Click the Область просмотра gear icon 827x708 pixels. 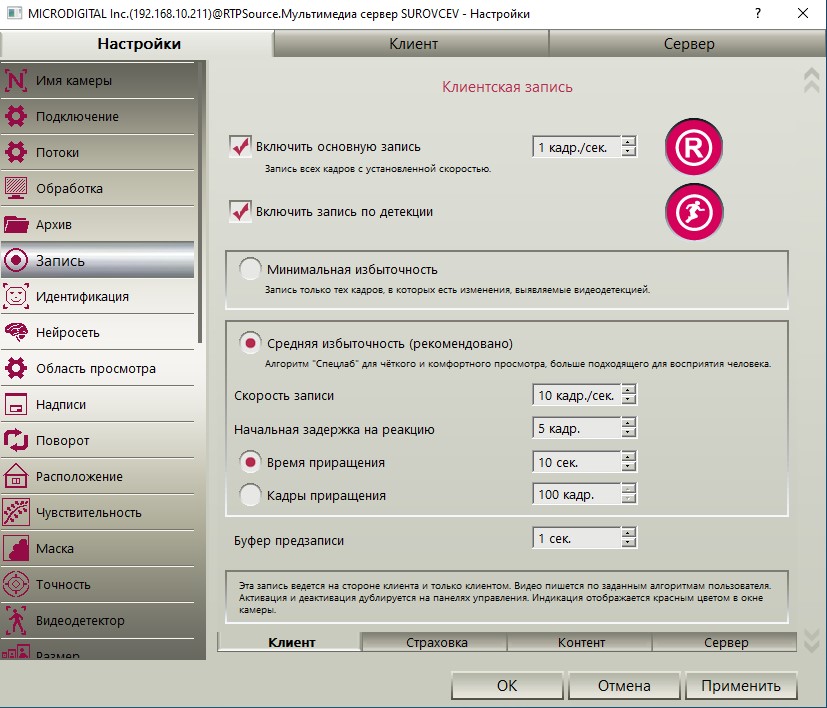[x=16, y=368]
